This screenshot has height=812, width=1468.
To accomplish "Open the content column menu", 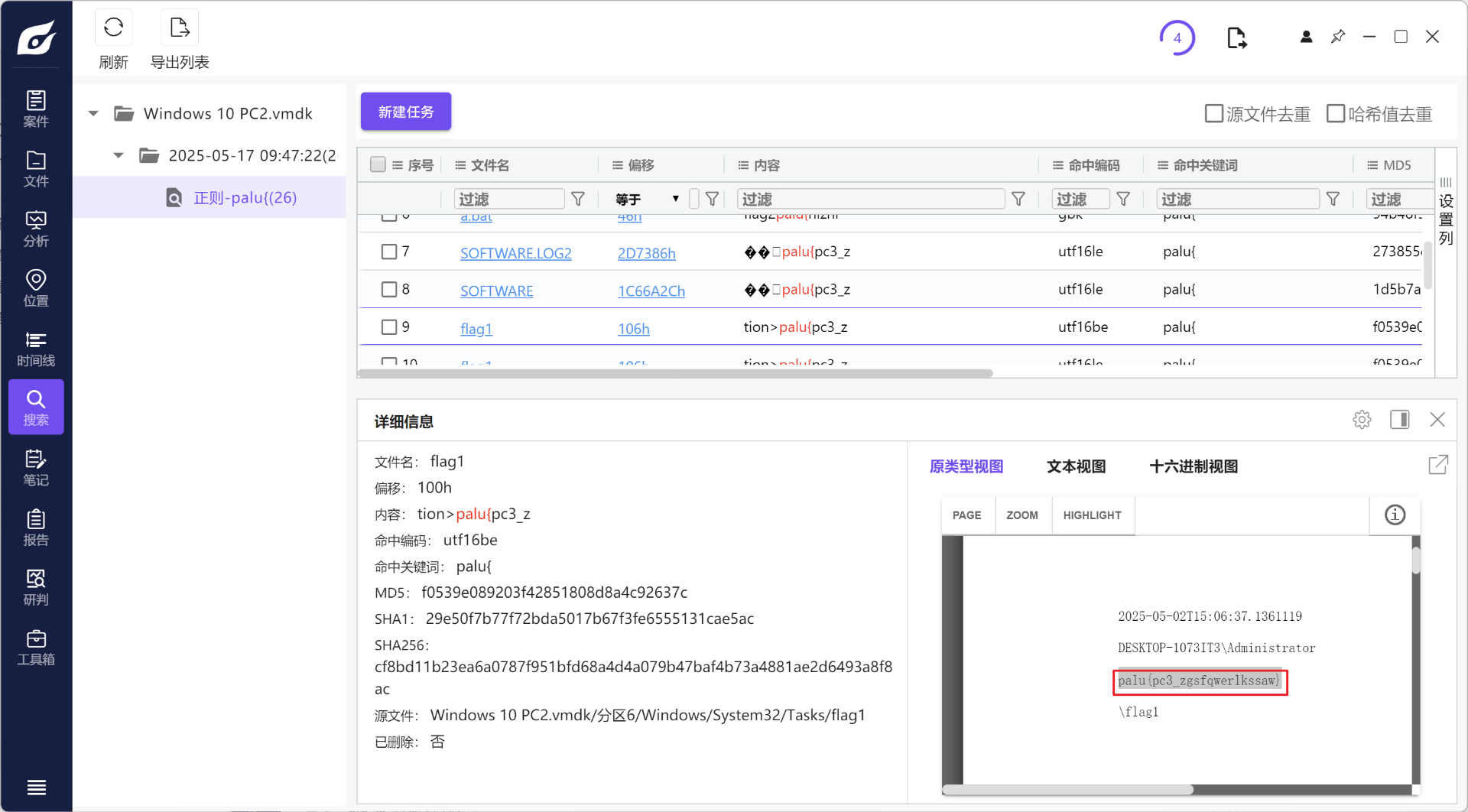I will click(x=743, y=165).
